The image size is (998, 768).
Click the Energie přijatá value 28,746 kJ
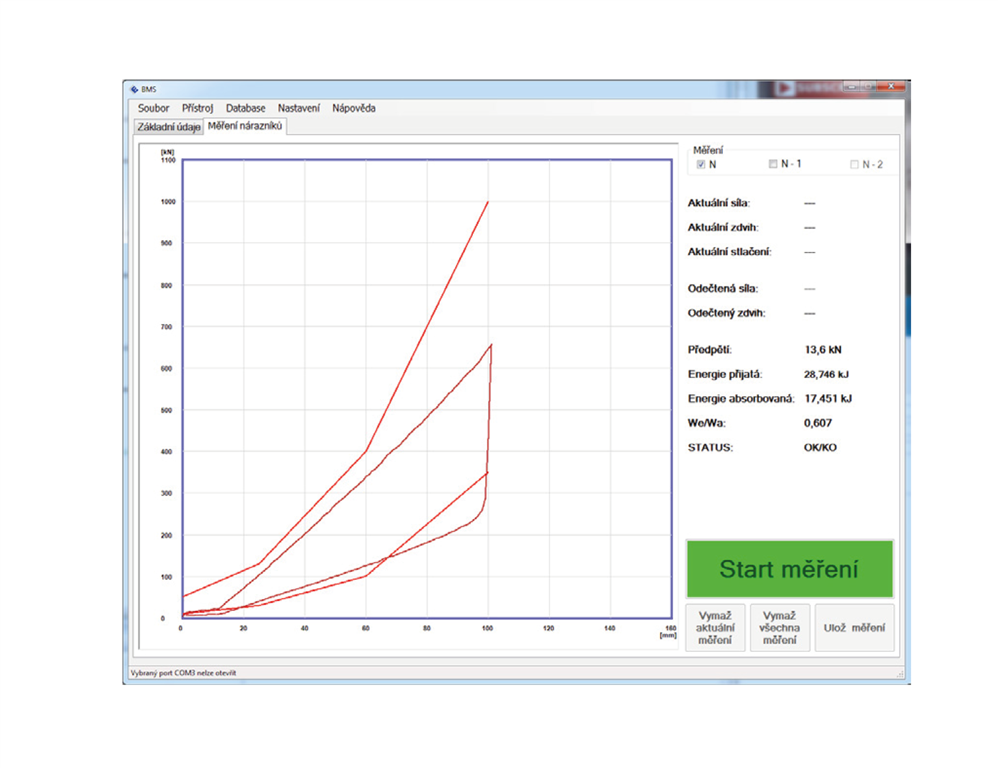pos(826,374)
